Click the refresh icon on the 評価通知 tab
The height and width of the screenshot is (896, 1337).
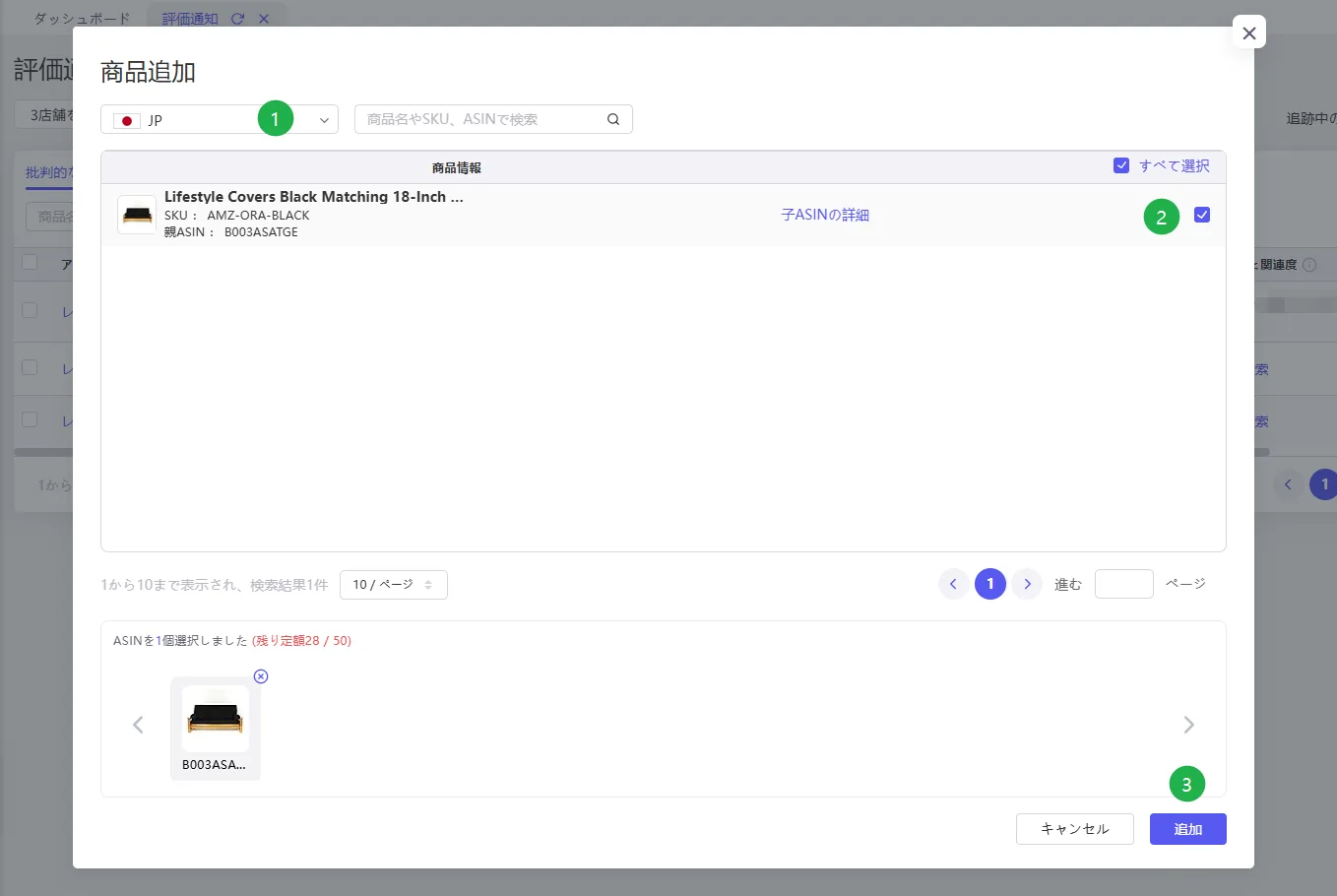237,19
